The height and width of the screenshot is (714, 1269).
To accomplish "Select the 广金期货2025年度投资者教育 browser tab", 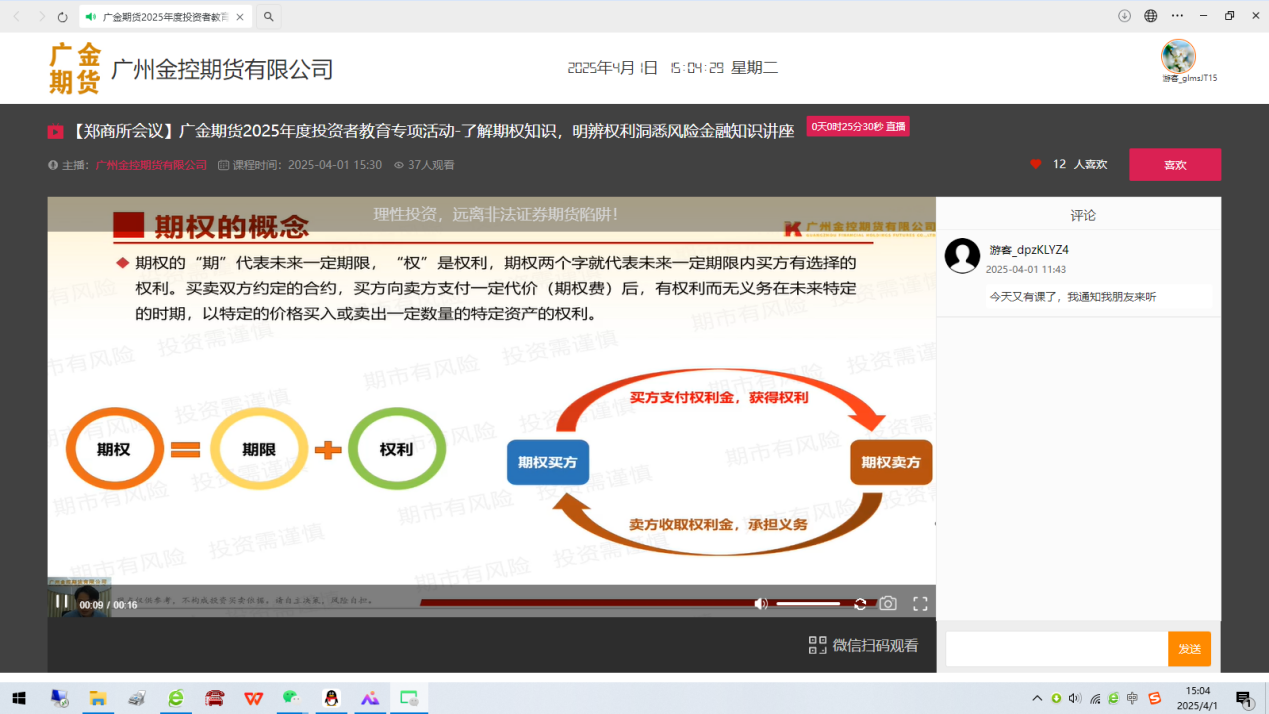I will (x=159, y=17).
